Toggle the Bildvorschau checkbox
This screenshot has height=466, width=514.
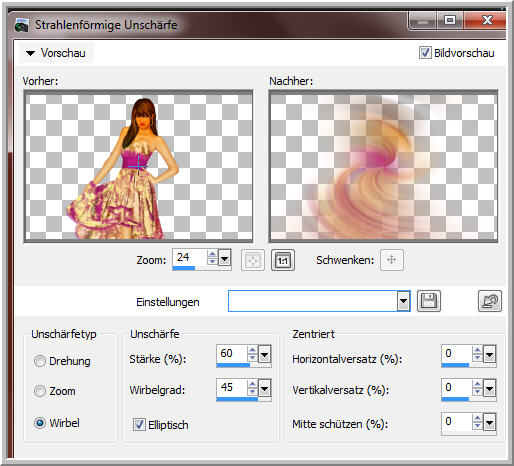pyautogui.click(x=425, y=53)
